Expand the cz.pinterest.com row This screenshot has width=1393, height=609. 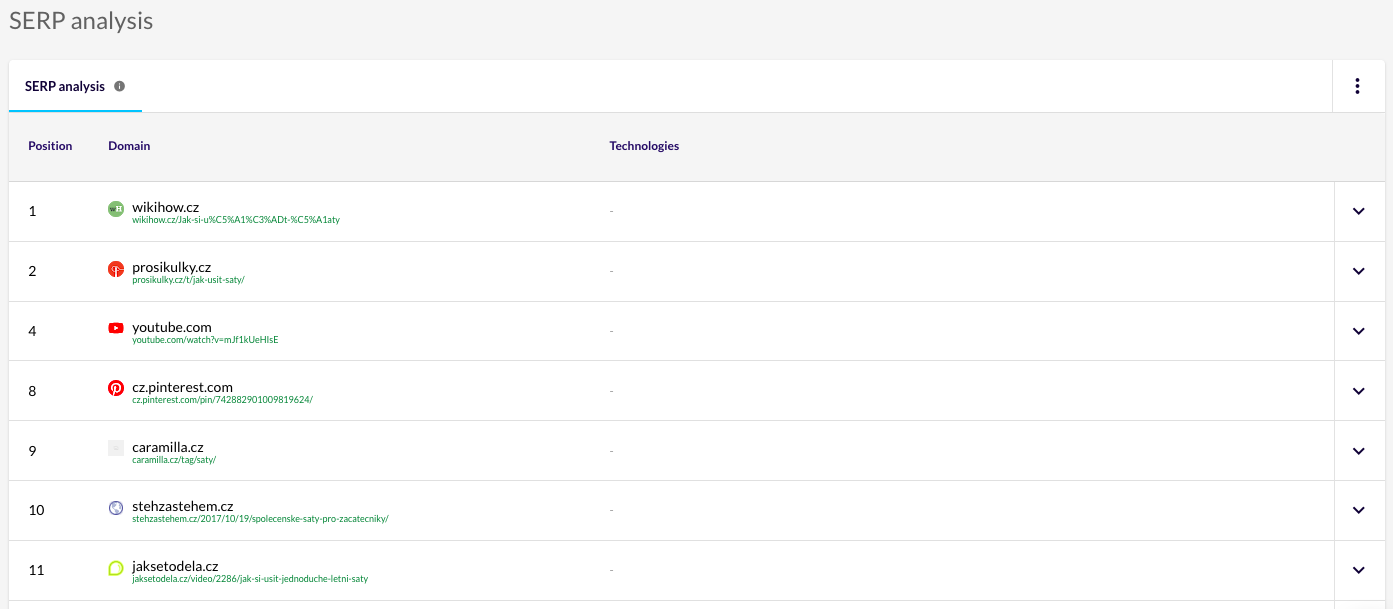pyautogui.click(x=1359, y=391)
